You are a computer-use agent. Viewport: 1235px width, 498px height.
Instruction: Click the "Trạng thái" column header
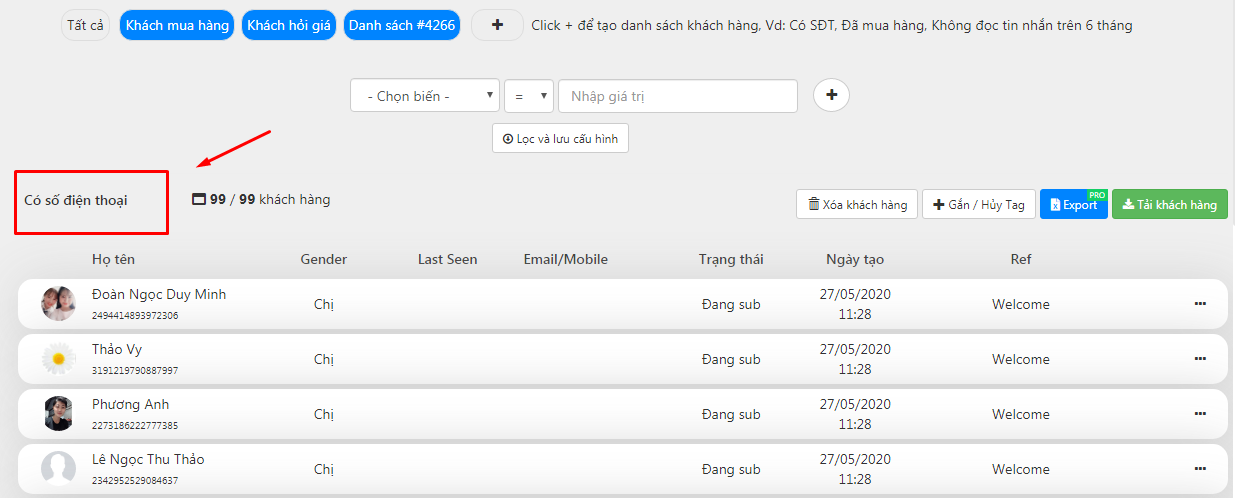tap(731, 259)
